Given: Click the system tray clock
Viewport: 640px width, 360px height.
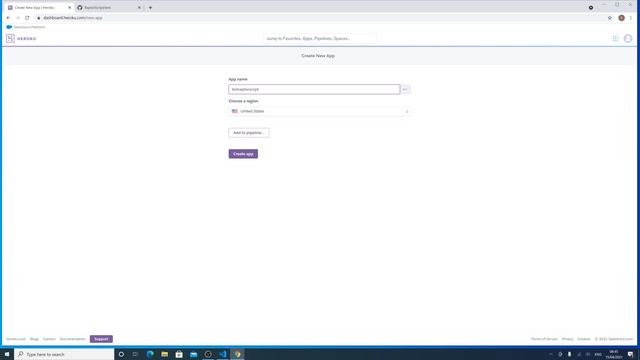Looking at the screenshot, I should click(613, 354).
